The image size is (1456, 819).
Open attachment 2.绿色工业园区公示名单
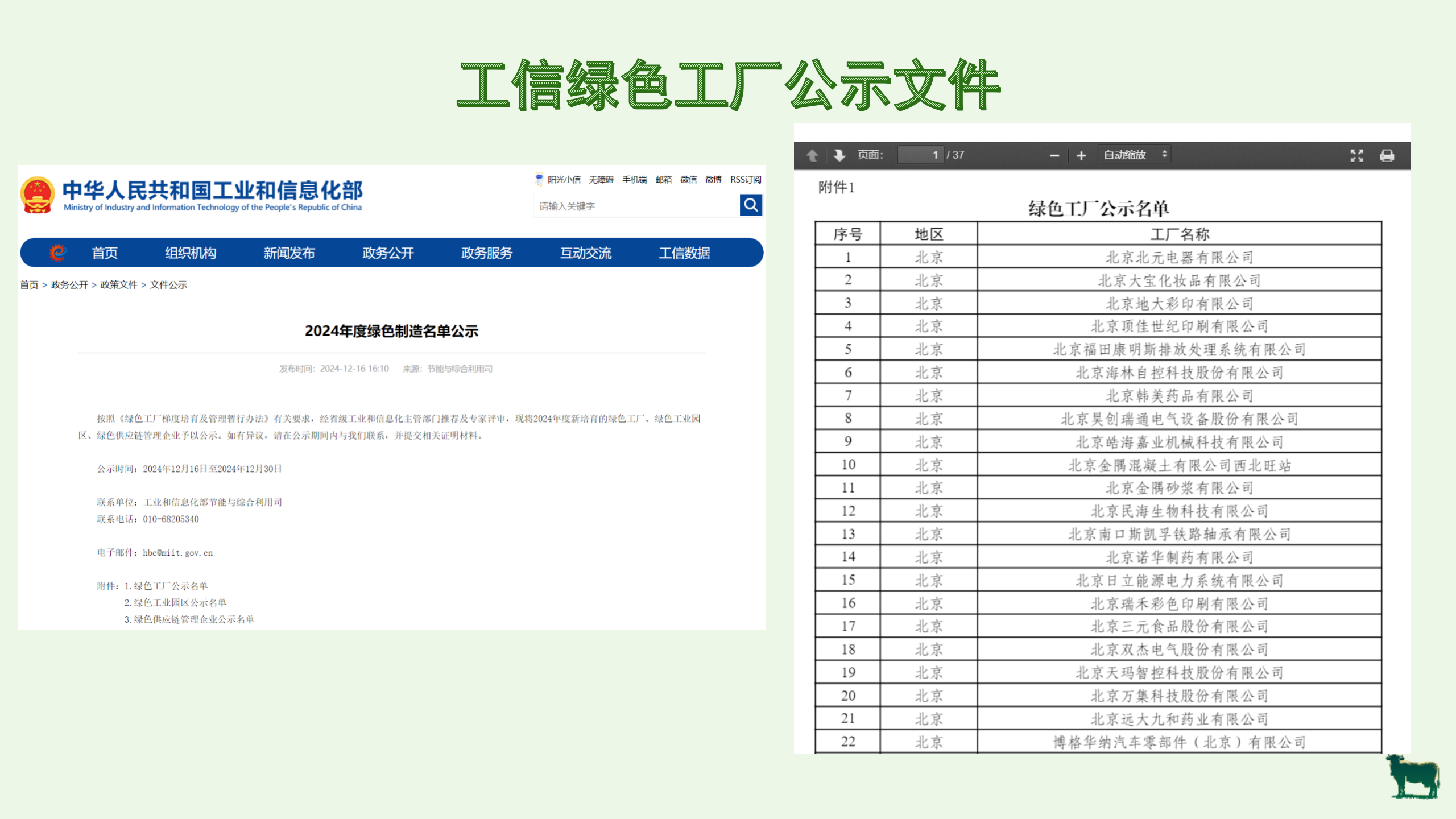[x=175, y=602]
